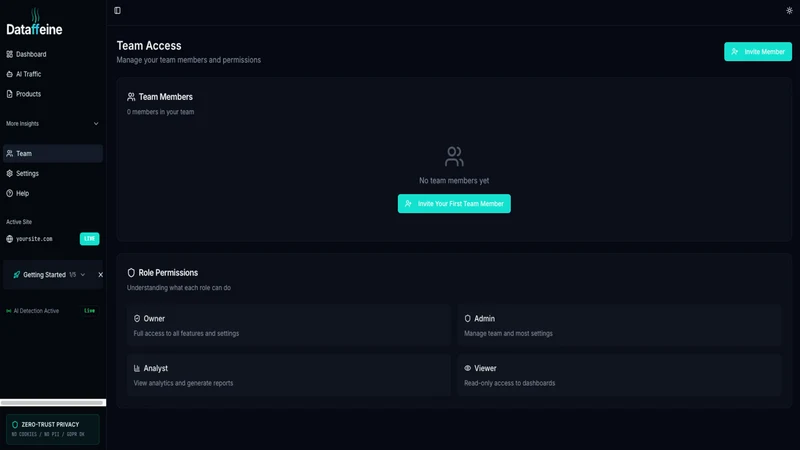Expand the More Insights section
The width and height of the screenshot is (800, 450).
tap(53, 123)
